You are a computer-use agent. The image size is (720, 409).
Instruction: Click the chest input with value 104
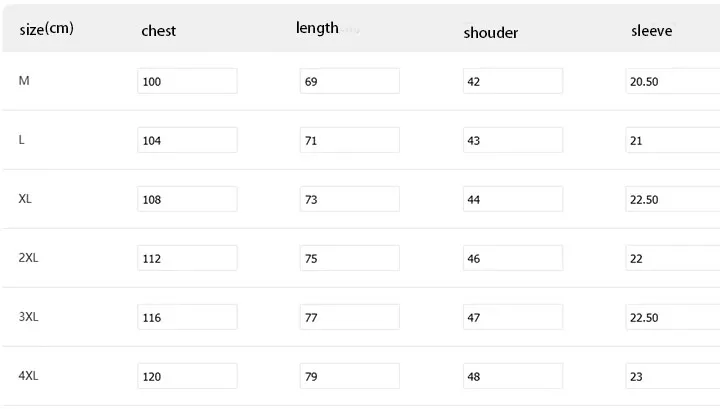pyautogui.click(x=187, y=140)
